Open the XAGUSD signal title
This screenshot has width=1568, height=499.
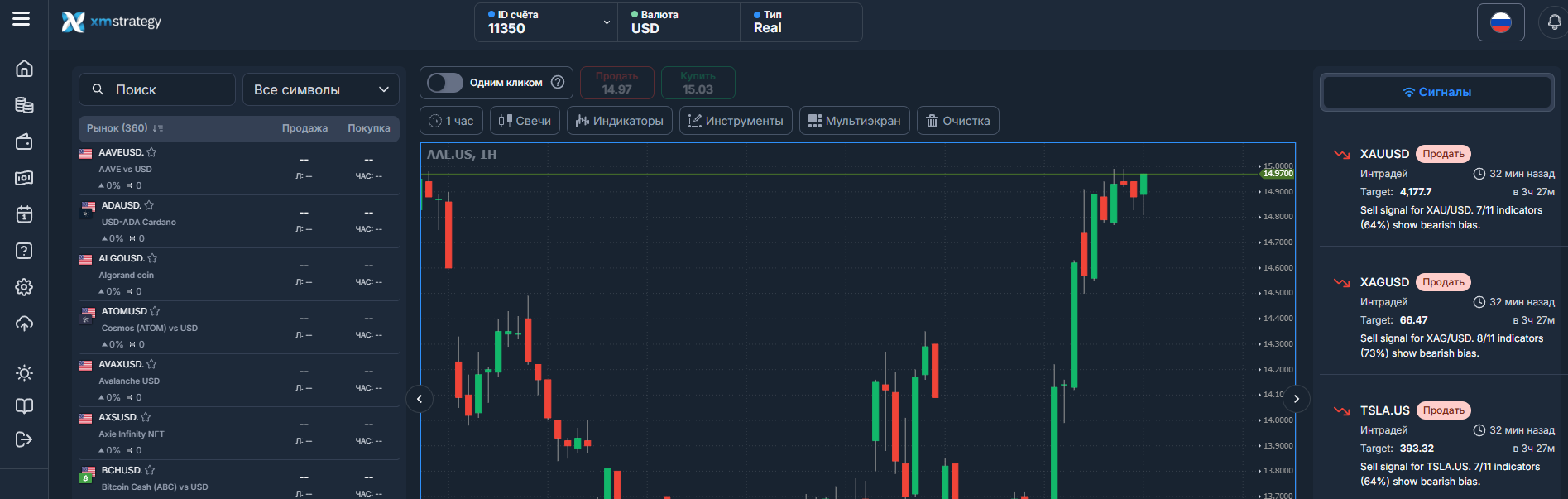click(x=1384, y=282)
